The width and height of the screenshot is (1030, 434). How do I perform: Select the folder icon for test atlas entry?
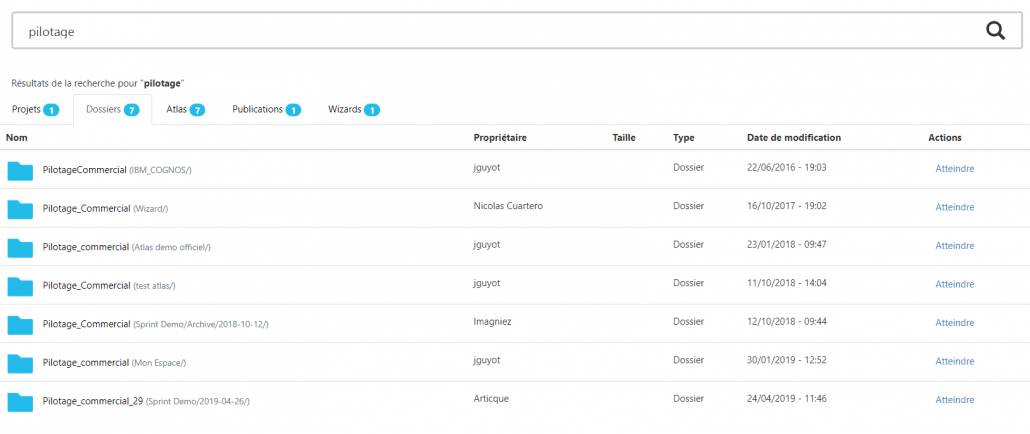20,286
